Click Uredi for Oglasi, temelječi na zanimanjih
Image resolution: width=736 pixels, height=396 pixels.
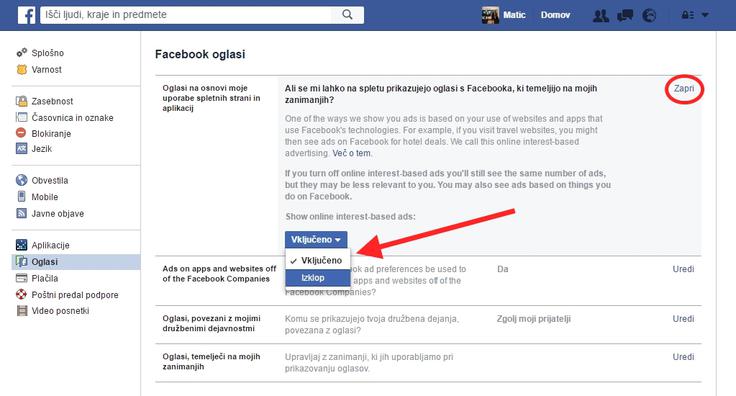683,357
